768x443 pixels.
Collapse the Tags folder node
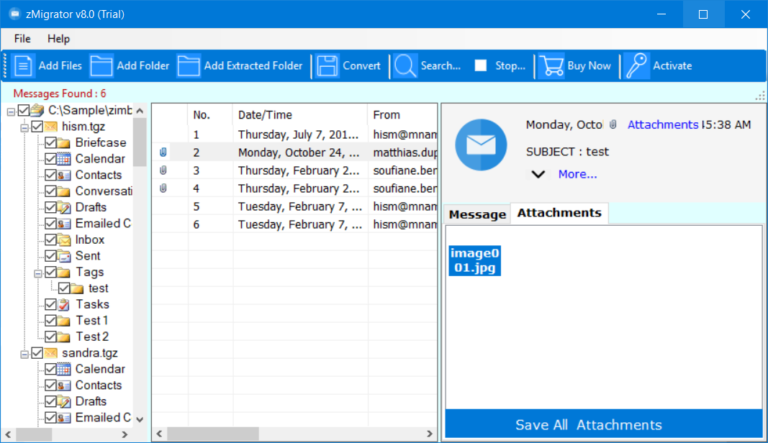coord(37,273)
